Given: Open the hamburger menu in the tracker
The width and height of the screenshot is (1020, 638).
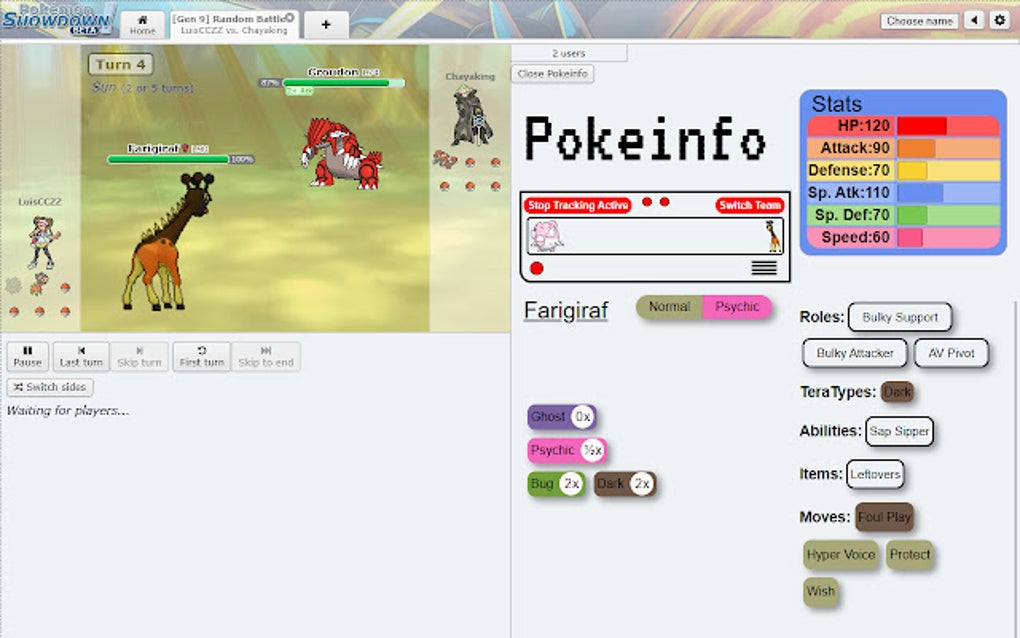Looking at the screenshot, I should tap(764, 268).
